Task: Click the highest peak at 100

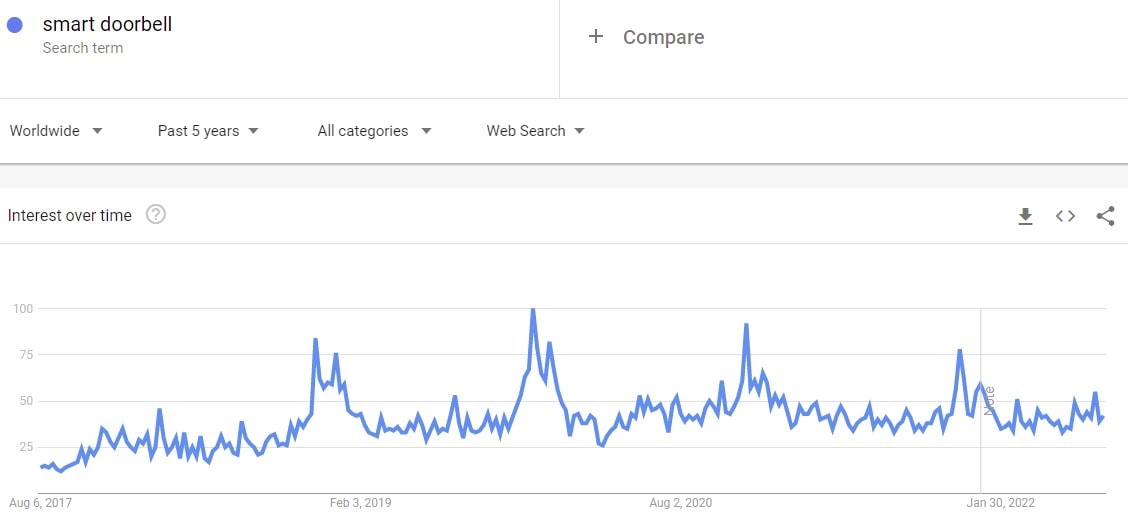Action: tap(532, 310)
